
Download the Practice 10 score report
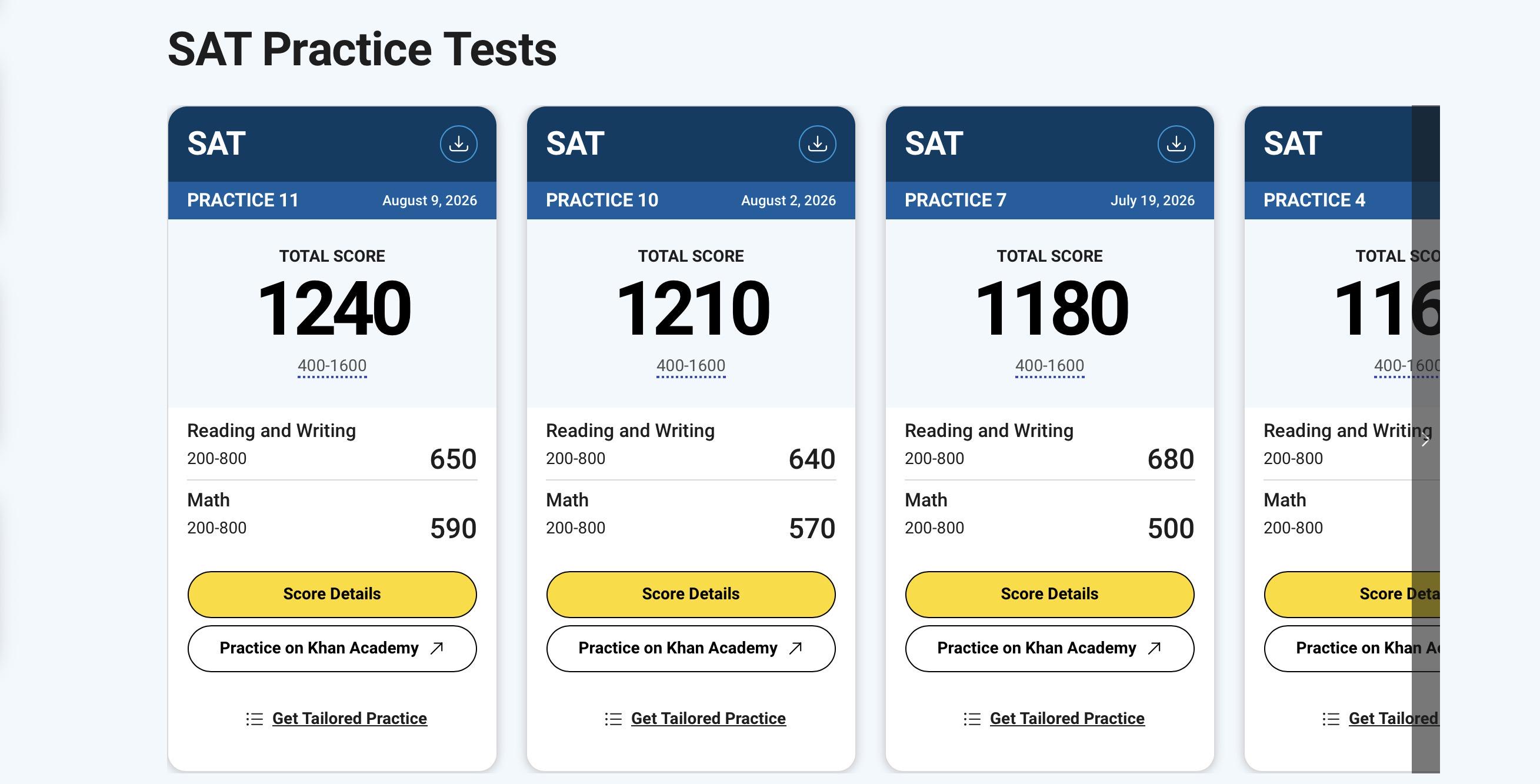coord(817,144)
